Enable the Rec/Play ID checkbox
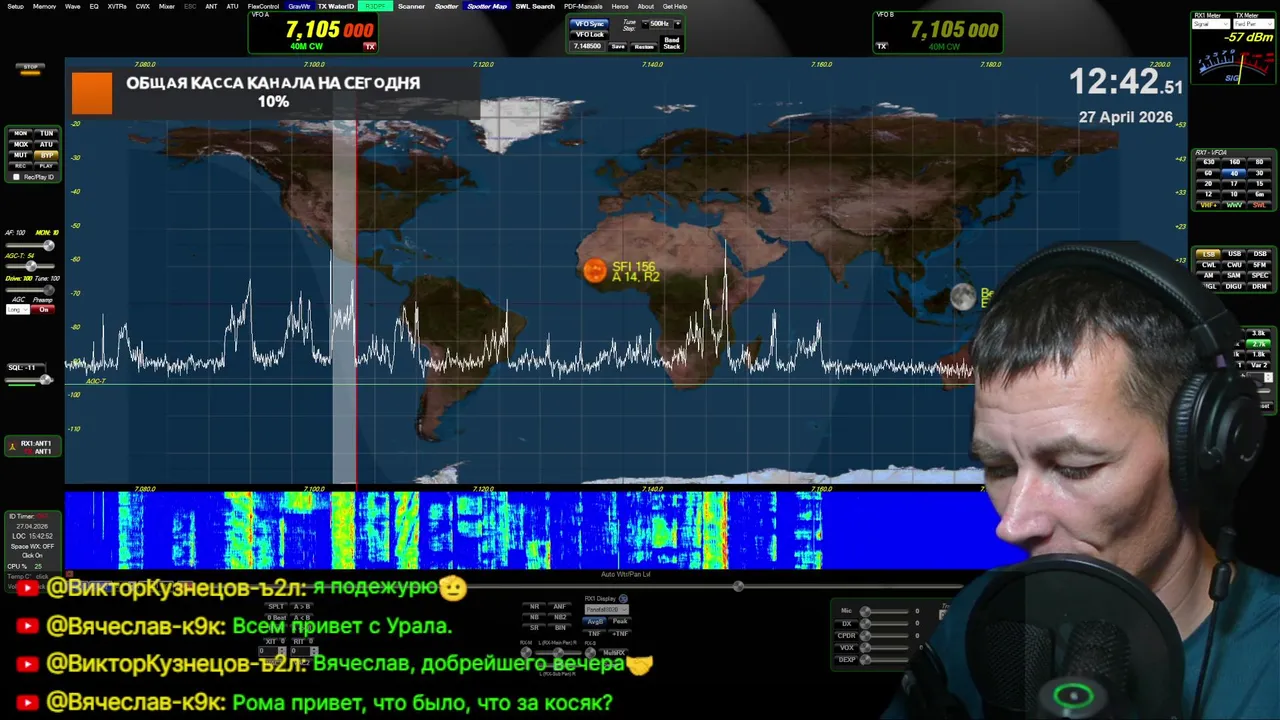This screenshot has height=720, width=1280. (16, 177)
